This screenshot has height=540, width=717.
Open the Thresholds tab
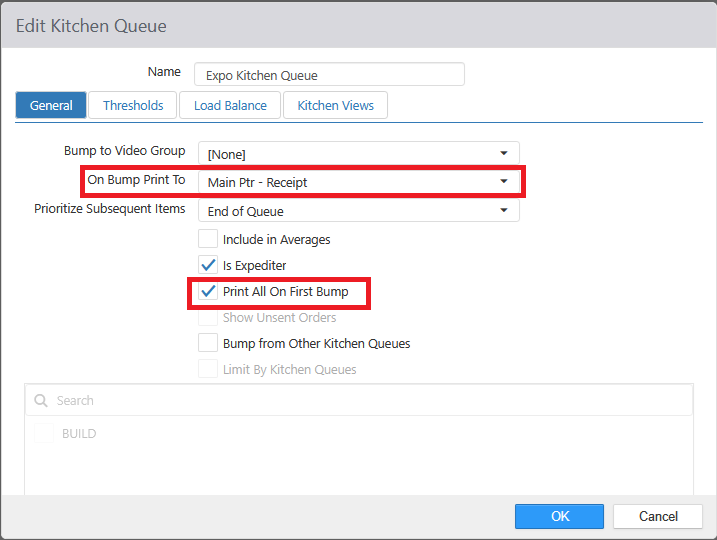click(x=133, y=105)
